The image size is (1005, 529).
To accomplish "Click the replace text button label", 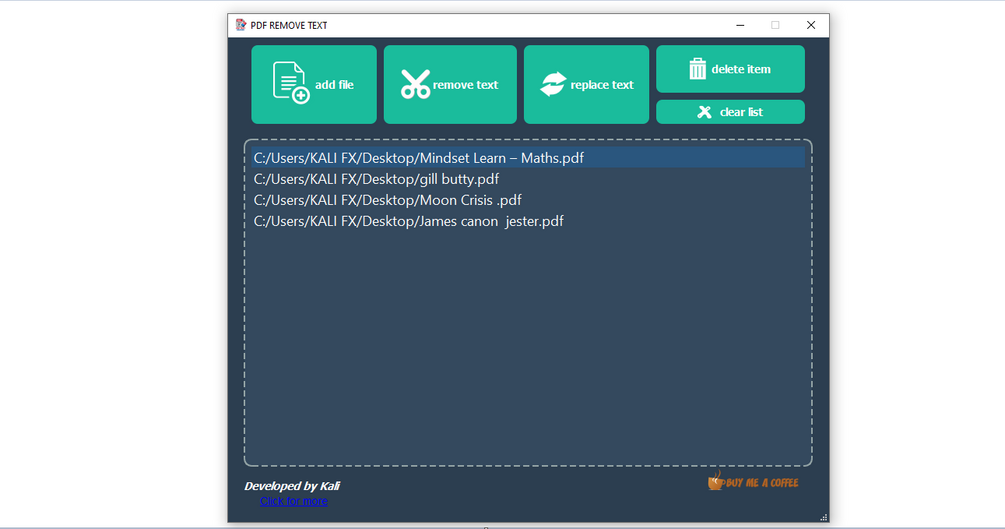I will [x=602, y=85].
